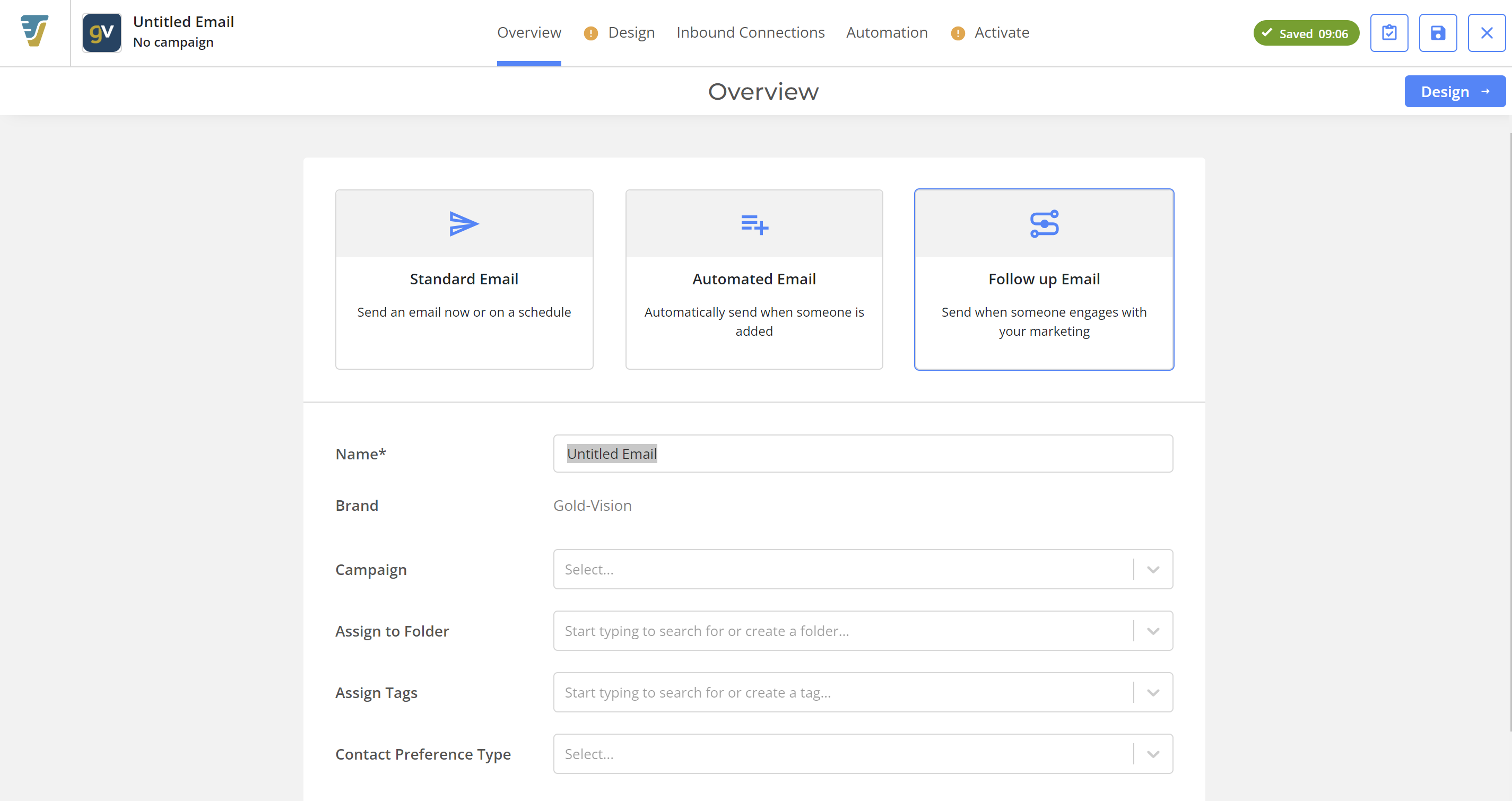Click the Gold-Vision gv brand icon
The height and width of the screenshot is (801, 1512).
pyautogui.click(x=101, y=33)
